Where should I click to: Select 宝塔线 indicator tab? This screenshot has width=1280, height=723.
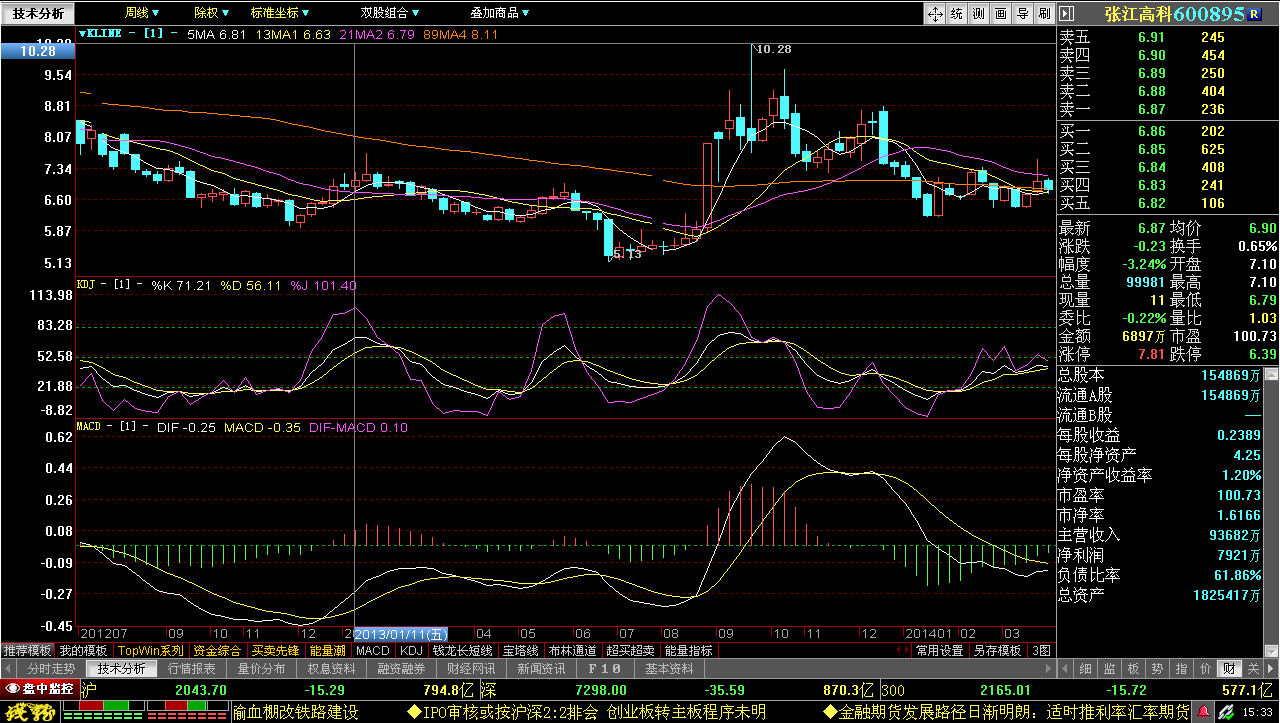tap(521, 650)
